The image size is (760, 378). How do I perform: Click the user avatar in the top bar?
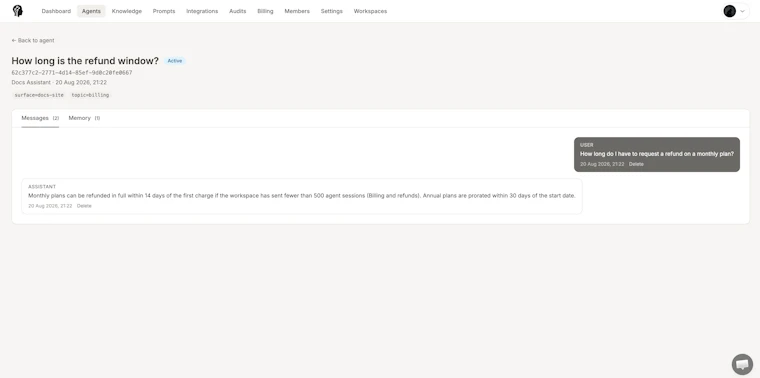pyautogui.click(x=729, y=11)
